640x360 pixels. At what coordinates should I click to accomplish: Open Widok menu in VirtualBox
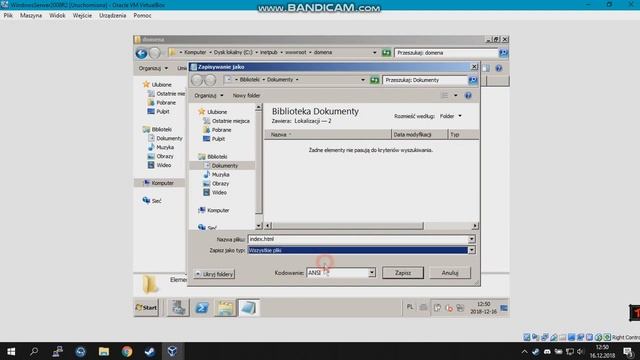pyautogui.click(x=57, y=16)
